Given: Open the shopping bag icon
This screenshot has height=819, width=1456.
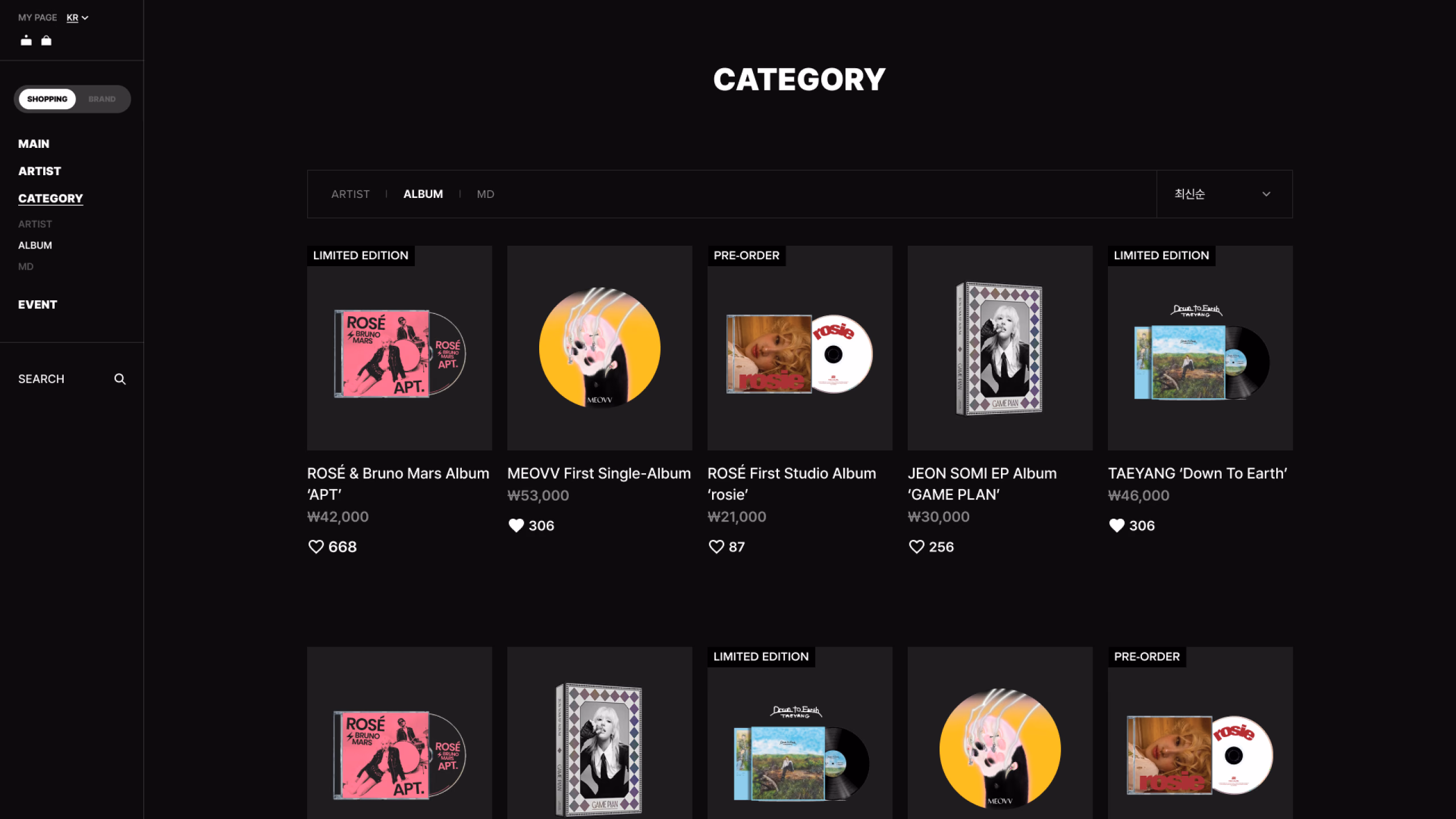Looking at the screenshot, I should click(47, 40).
